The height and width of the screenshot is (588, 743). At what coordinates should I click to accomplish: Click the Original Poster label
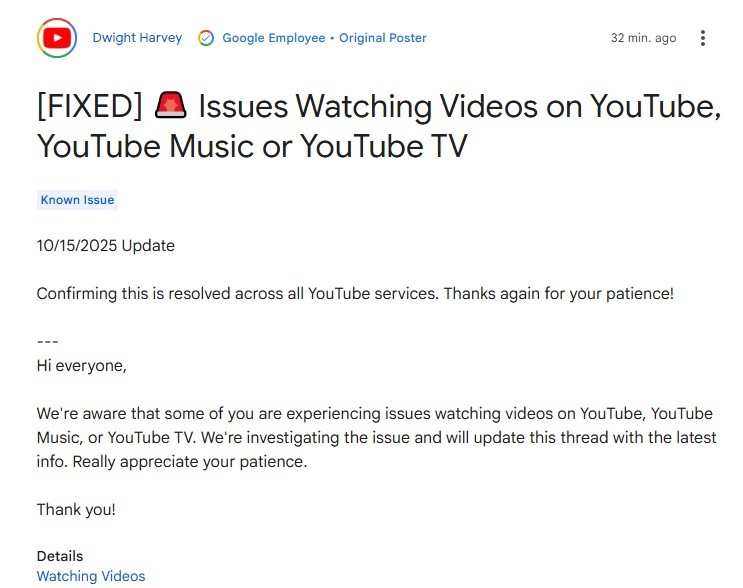click(383, 38)
